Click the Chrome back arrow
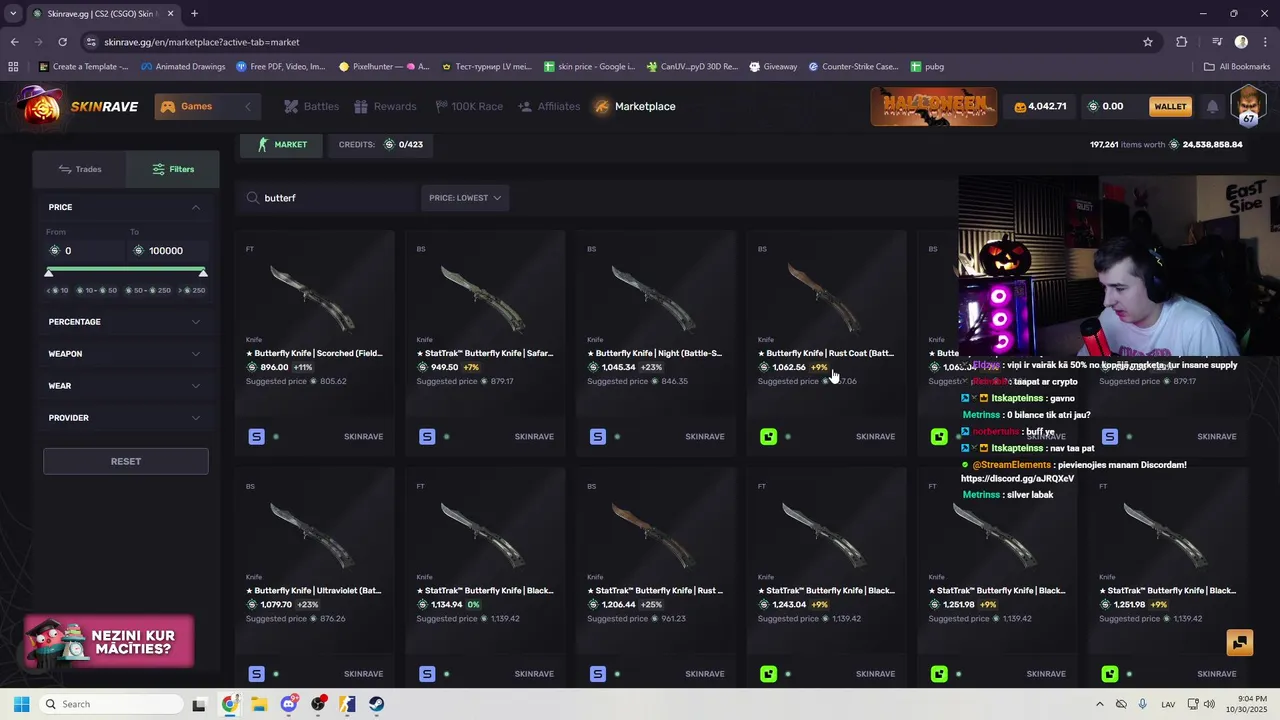Viewport: 1280px width, 720px height. (x=14, y=42)
